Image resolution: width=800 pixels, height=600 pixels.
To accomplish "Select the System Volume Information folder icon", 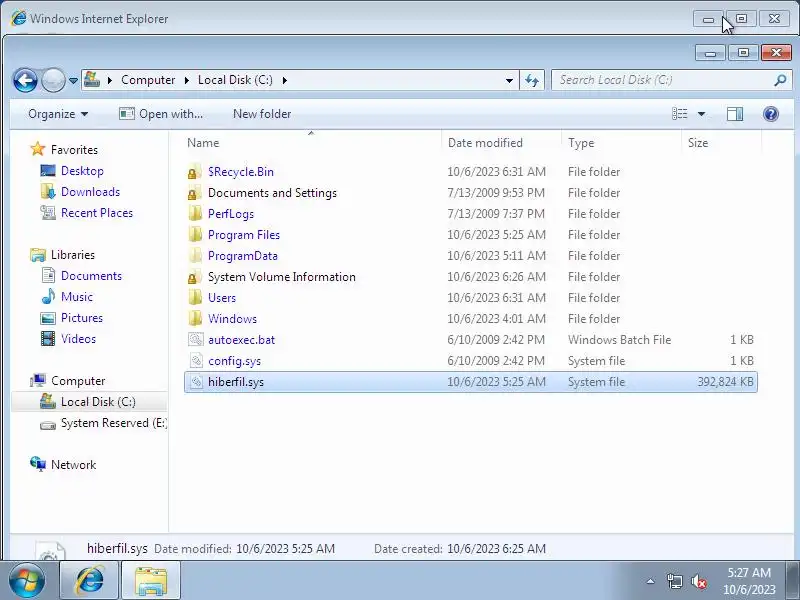I will coord(195,277).
